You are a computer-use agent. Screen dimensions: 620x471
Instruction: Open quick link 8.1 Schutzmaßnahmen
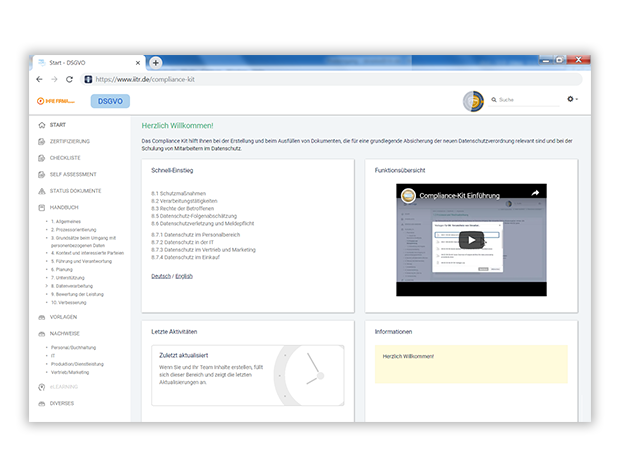(179, 194)
